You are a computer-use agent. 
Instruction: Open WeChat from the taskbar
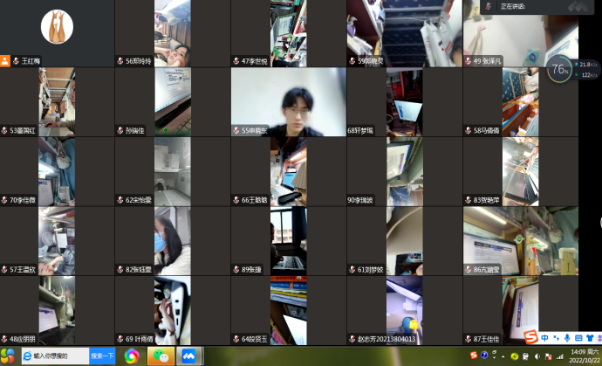161,356
